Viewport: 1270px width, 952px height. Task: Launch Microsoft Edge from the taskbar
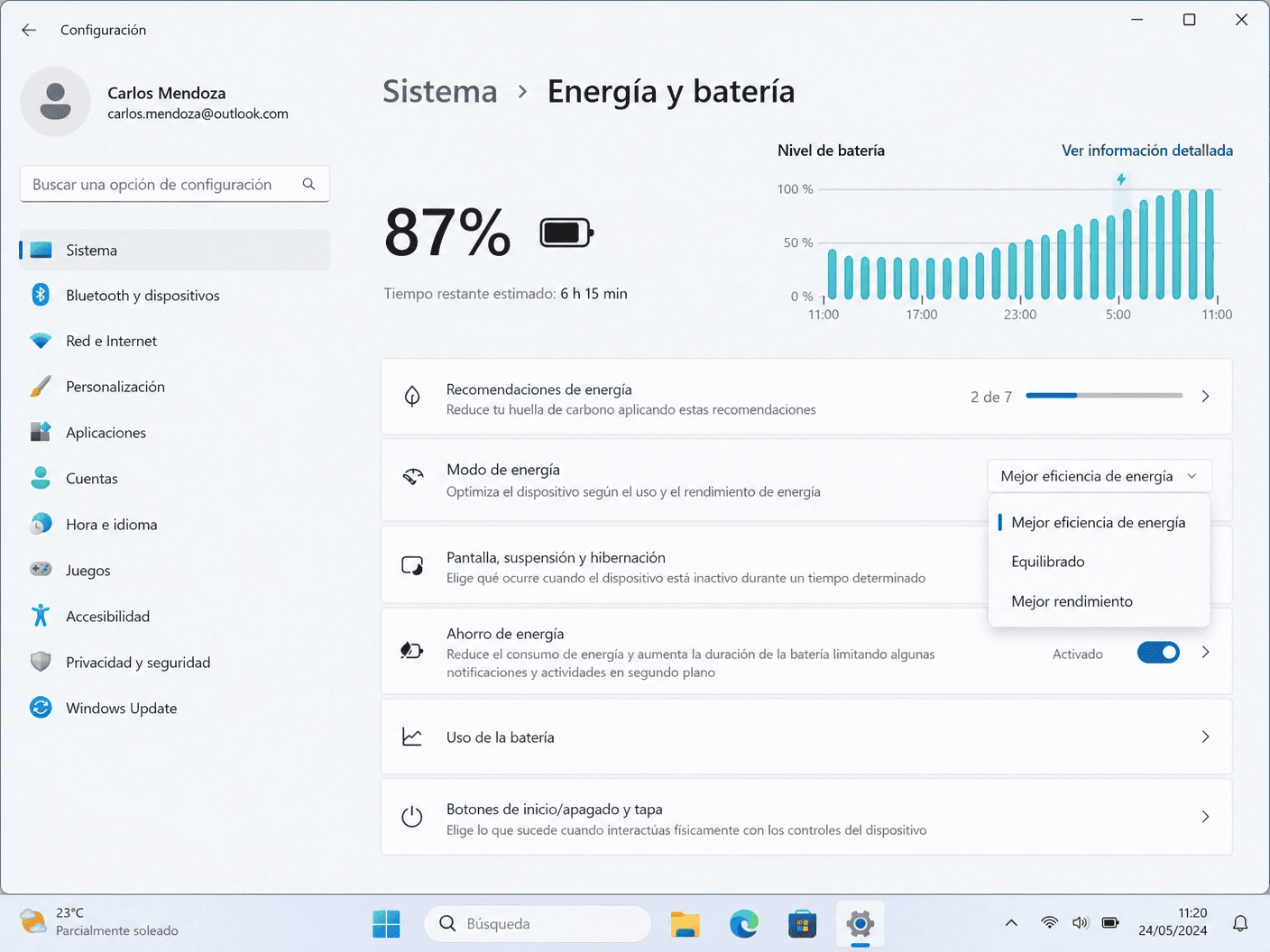(x=744, y=924)
